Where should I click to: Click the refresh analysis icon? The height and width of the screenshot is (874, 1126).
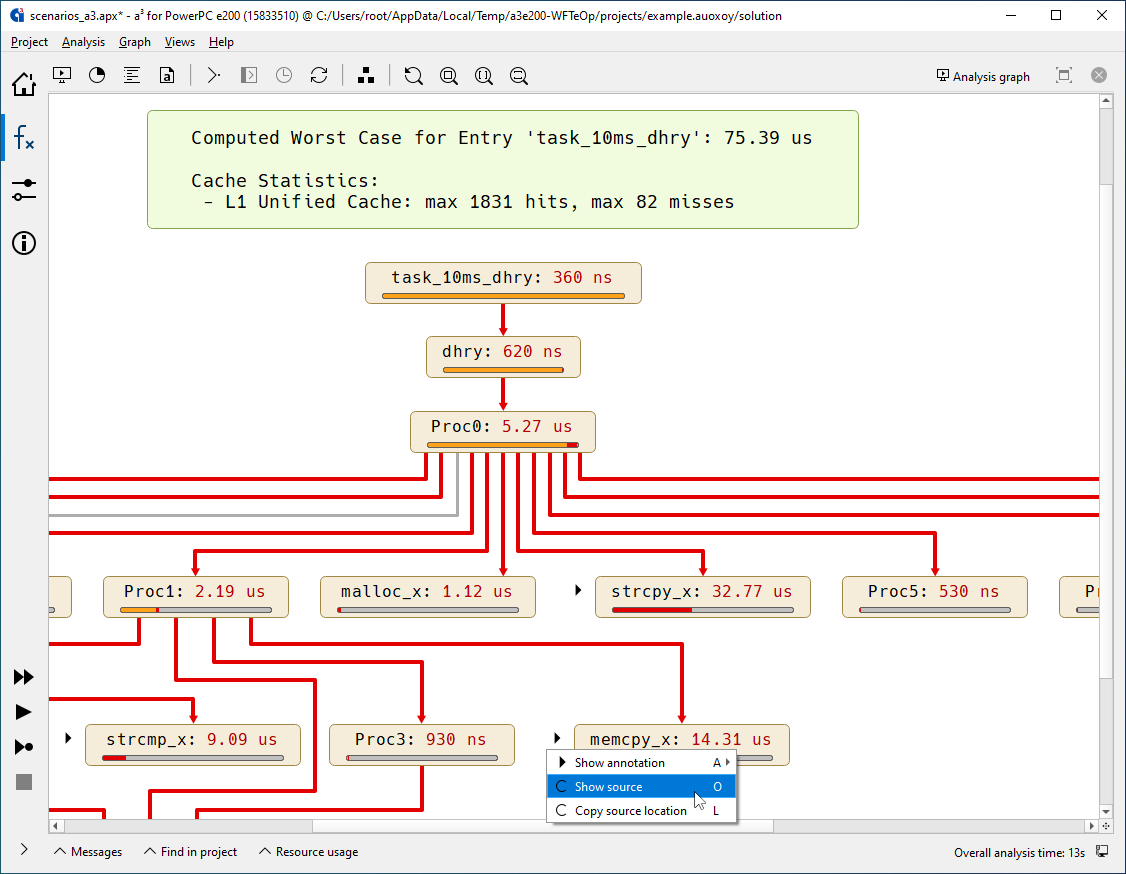tap(319, 75)
